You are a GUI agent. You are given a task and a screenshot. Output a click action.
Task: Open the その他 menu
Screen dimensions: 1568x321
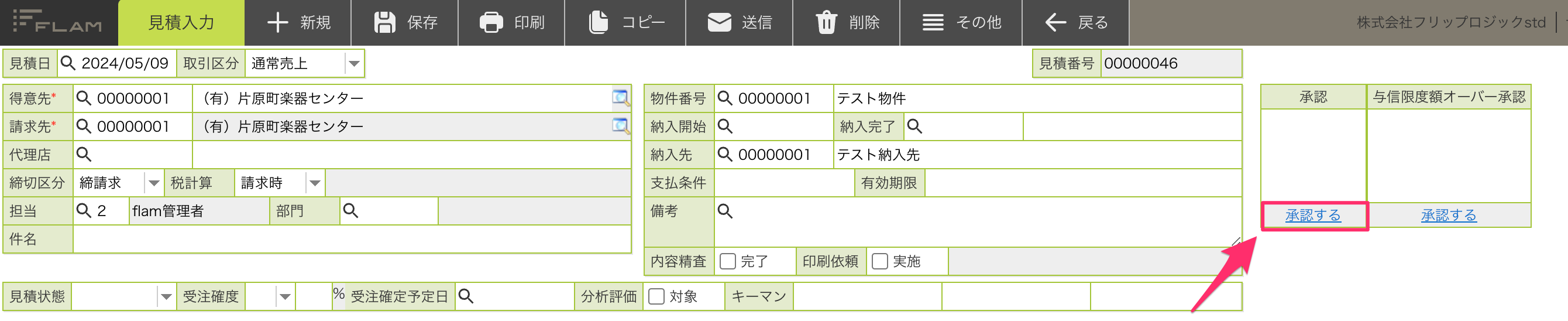point(961,22)
